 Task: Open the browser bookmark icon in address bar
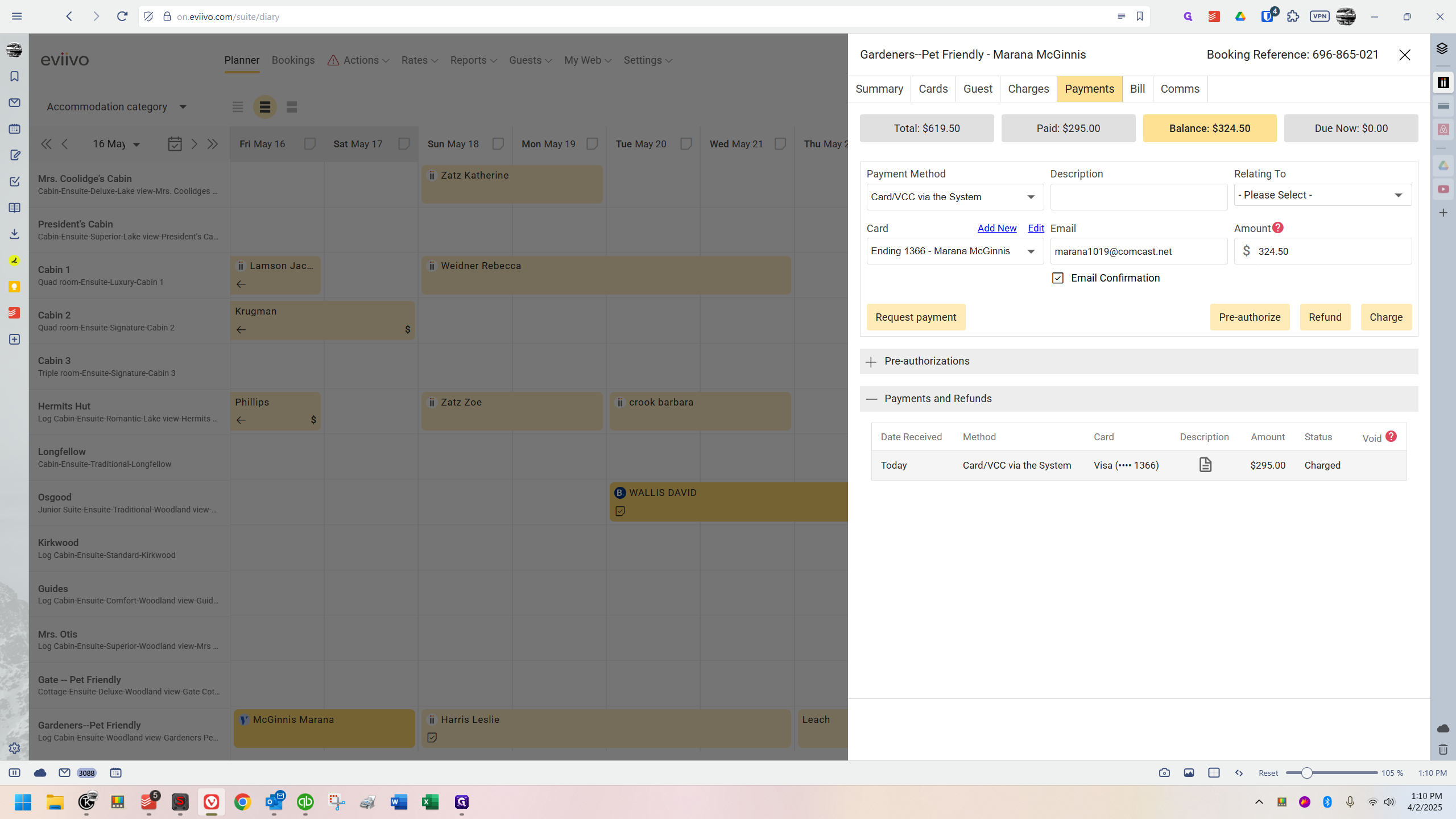1139,16
